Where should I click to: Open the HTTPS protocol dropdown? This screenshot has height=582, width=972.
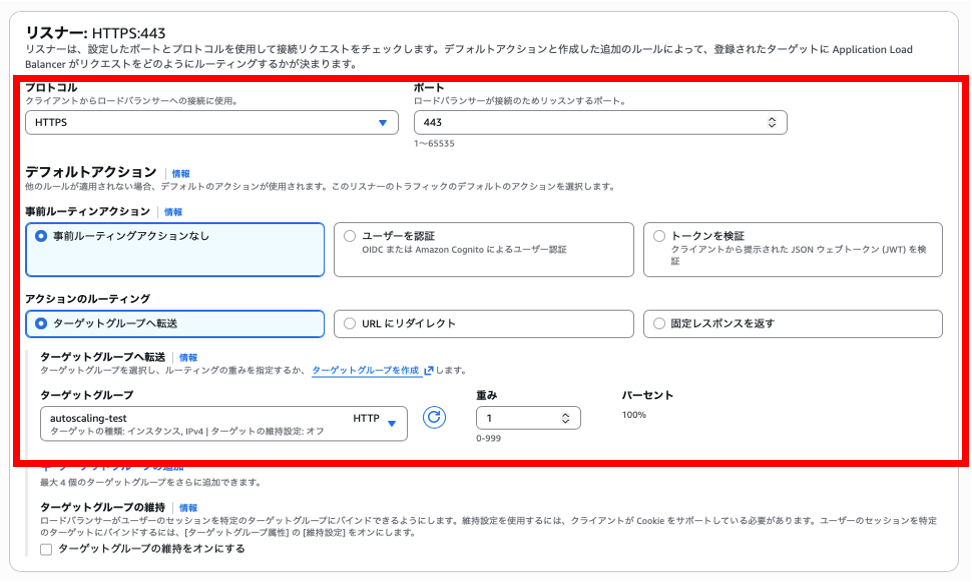pos(212,123)
